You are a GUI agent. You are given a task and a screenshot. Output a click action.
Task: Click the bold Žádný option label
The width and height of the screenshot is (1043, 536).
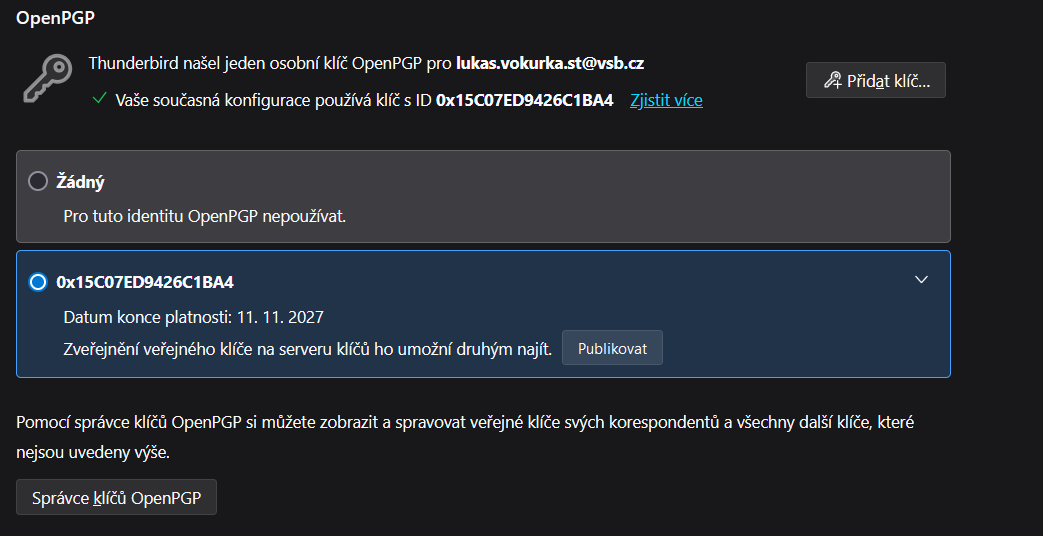point(80,182)
